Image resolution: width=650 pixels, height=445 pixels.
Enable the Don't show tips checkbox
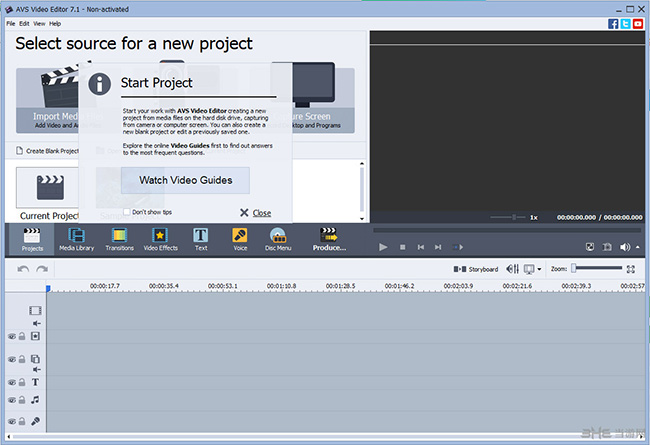point(127,212)
